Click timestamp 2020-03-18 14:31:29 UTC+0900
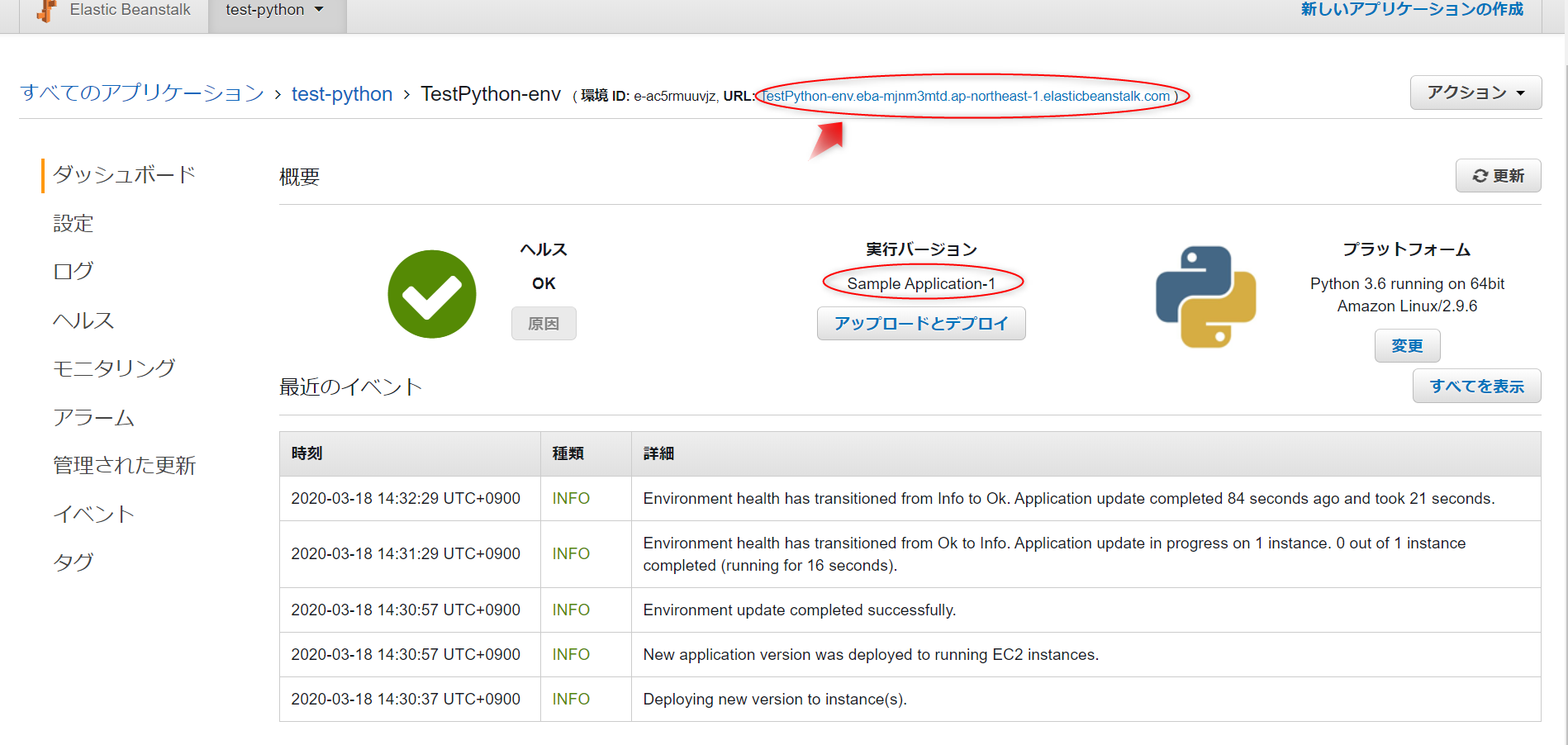 click(x=406, y=553)
